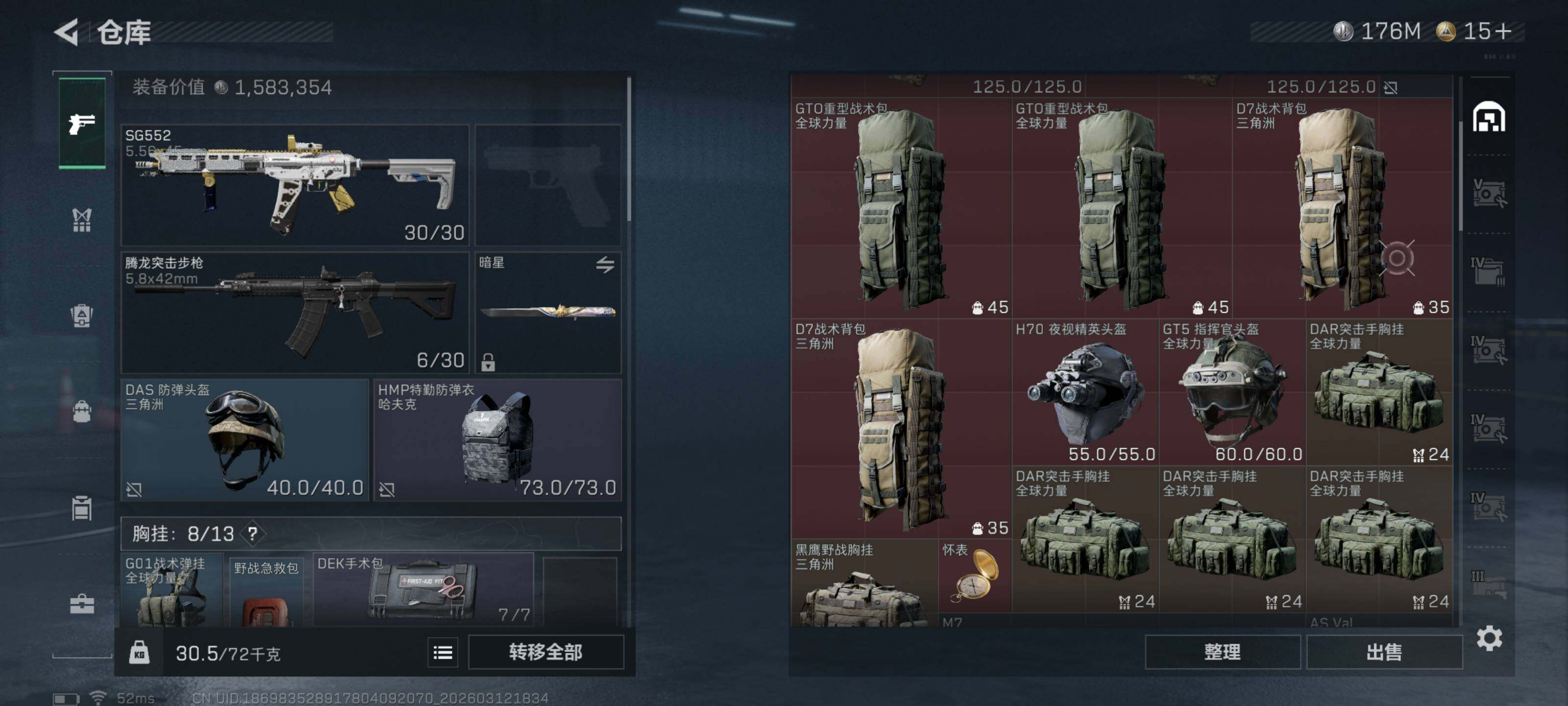1568x706 pixels.
Task: Go back using the arrow beside 仓库
Action: (67, 32)
